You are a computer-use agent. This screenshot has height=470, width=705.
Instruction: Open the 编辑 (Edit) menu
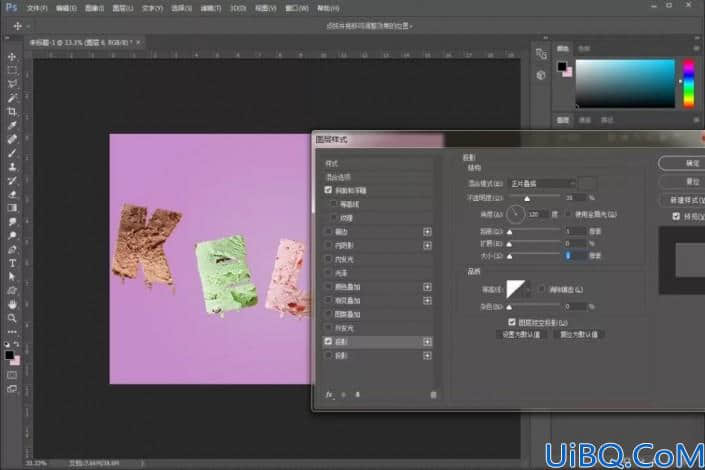point(66,8)
